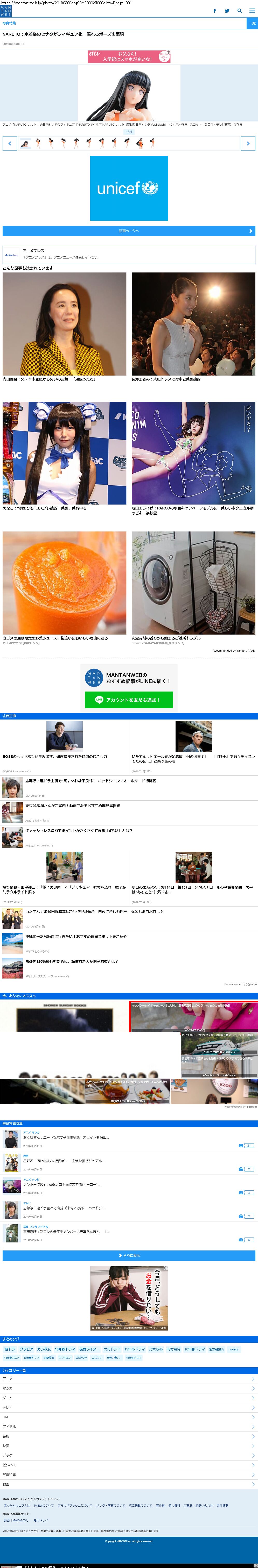Viewport: 258px width, 1568px height.
Task: Select the 朝ドラ tag
Action: pos(10,1349)
